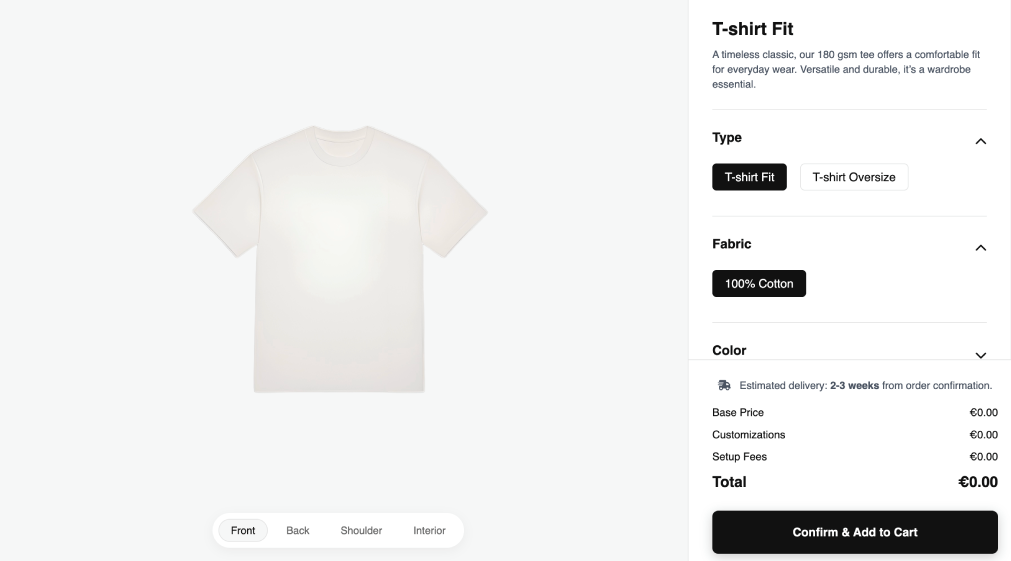Viewport: 1011px width, 561px height.
Task: Choose the T-shirt Oversize type
Action: [x=853, y=177]
